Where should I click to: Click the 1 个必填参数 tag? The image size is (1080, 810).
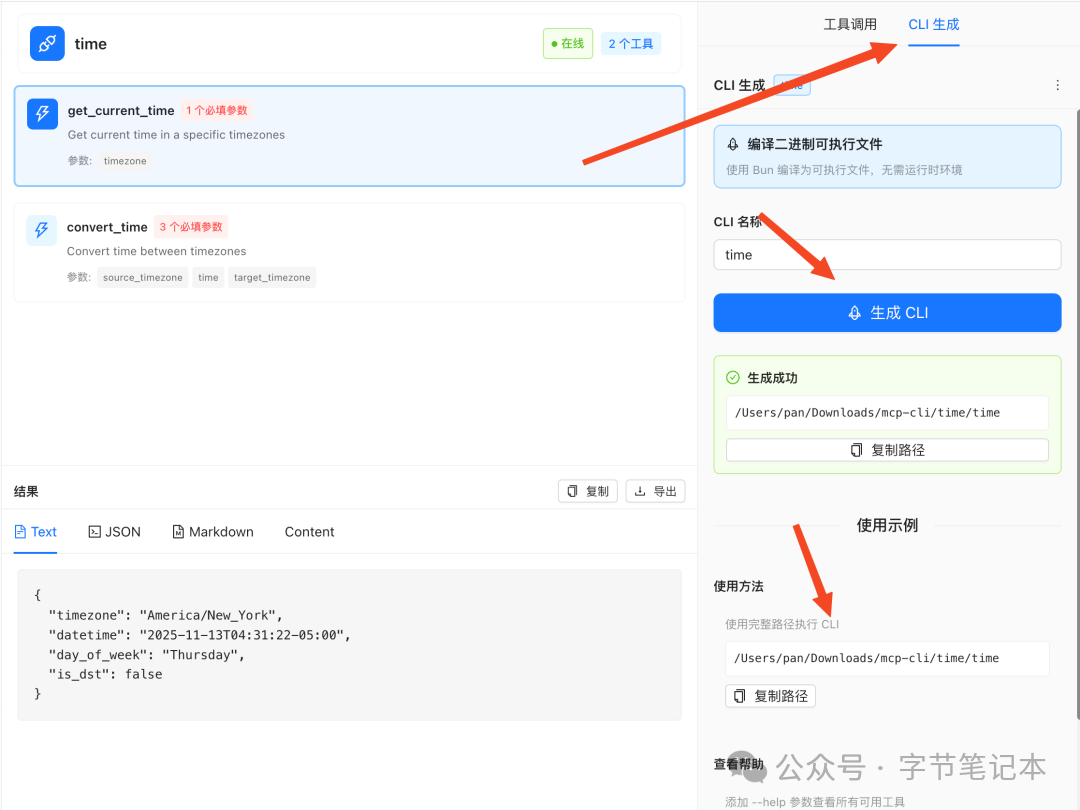tap(217, 110)
